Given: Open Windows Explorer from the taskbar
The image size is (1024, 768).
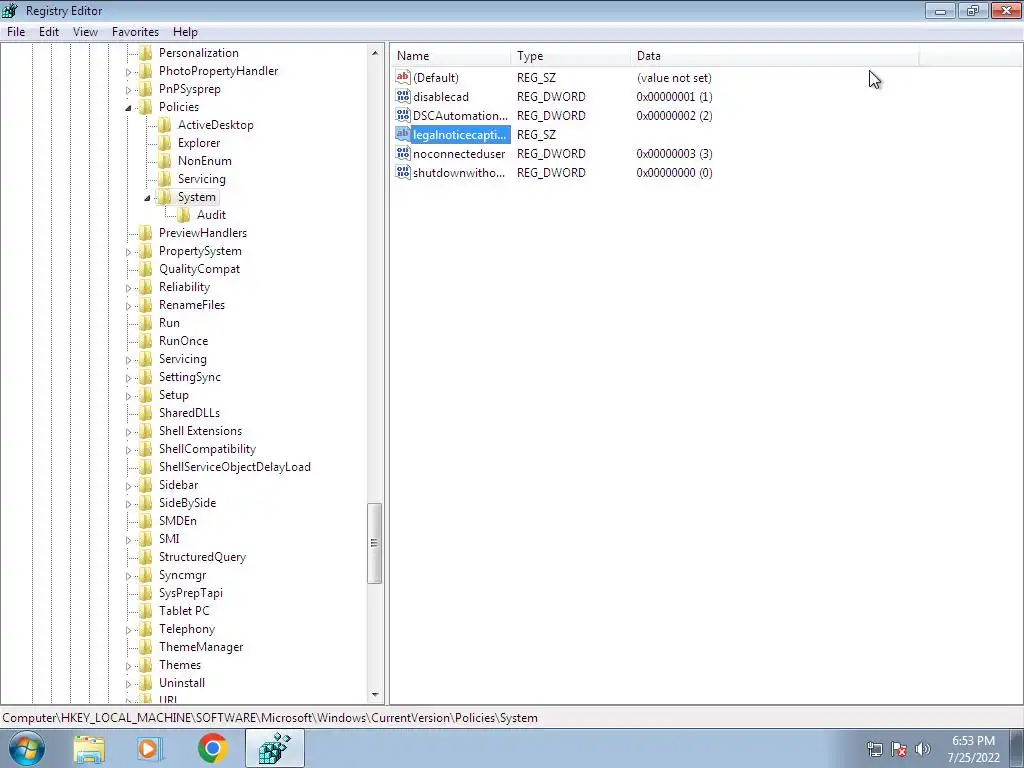Looking at the screenshot, I should tap(89, 748).
